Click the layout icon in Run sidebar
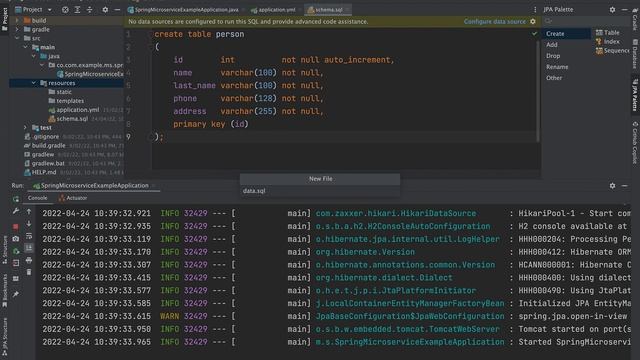Viewport: 640px width, 360px height. tap(16, 278)
